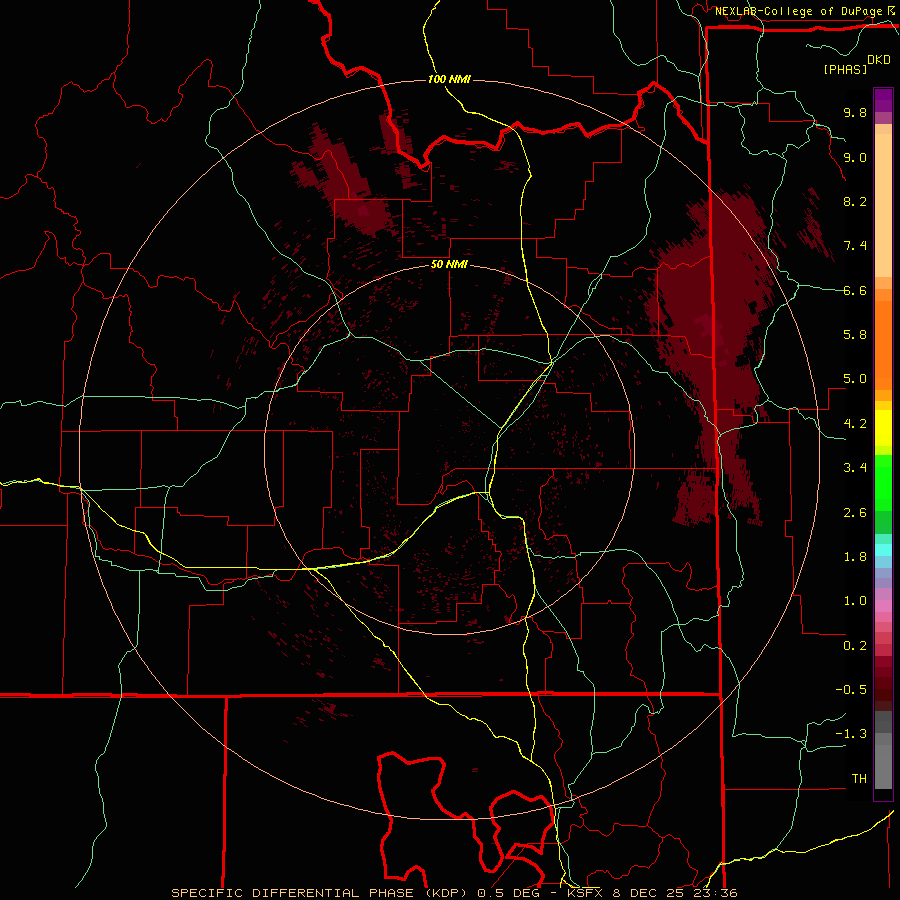
Task: Click the 1.8 value on color scale
Action: pyautogui.click(x=855, y=557)
